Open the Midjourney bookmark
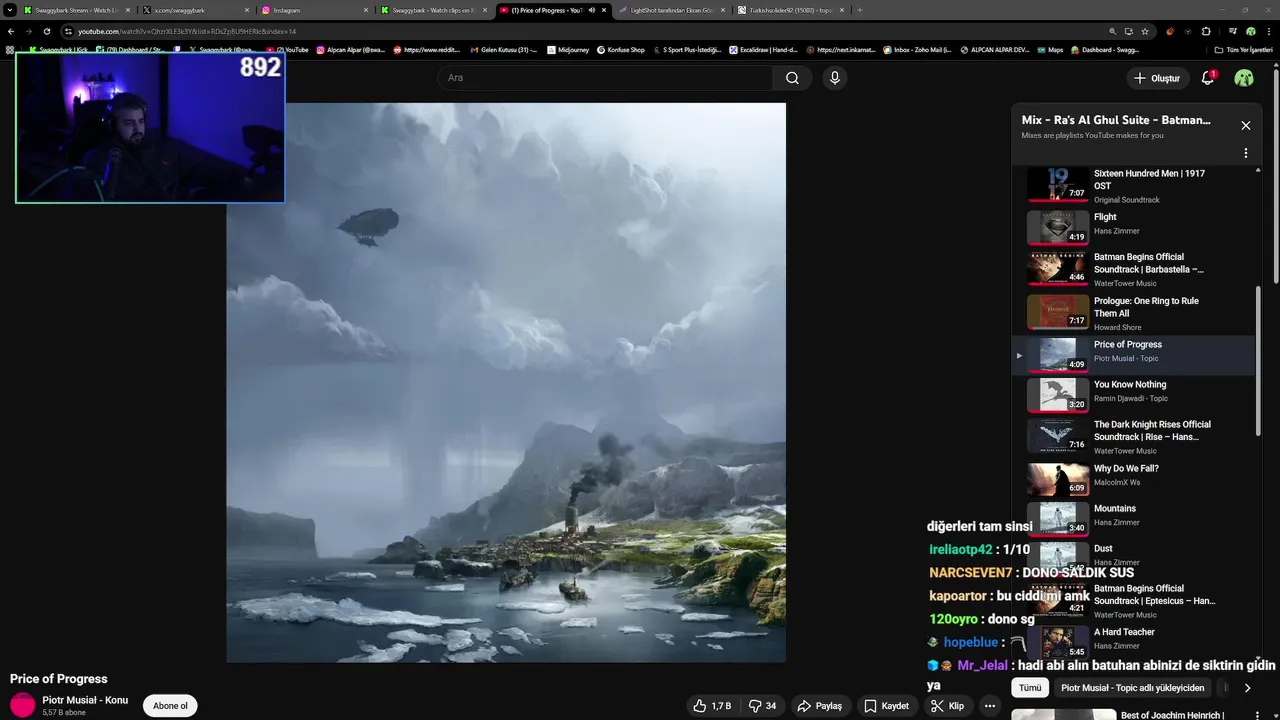Screen dimensions: 1280x720 point(568,49)
